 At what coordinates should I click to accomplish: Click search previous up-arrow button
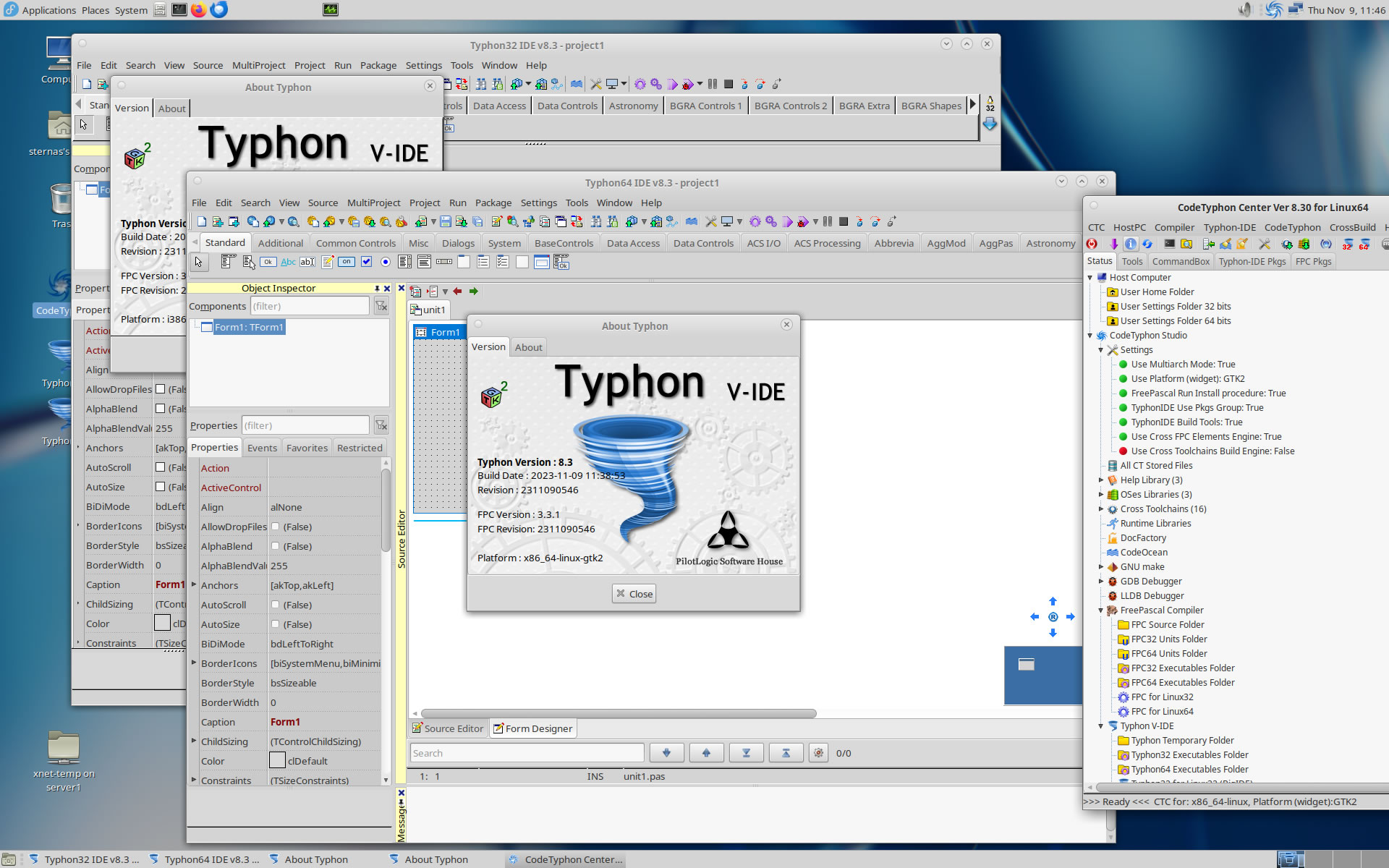(x=706, y=753)
